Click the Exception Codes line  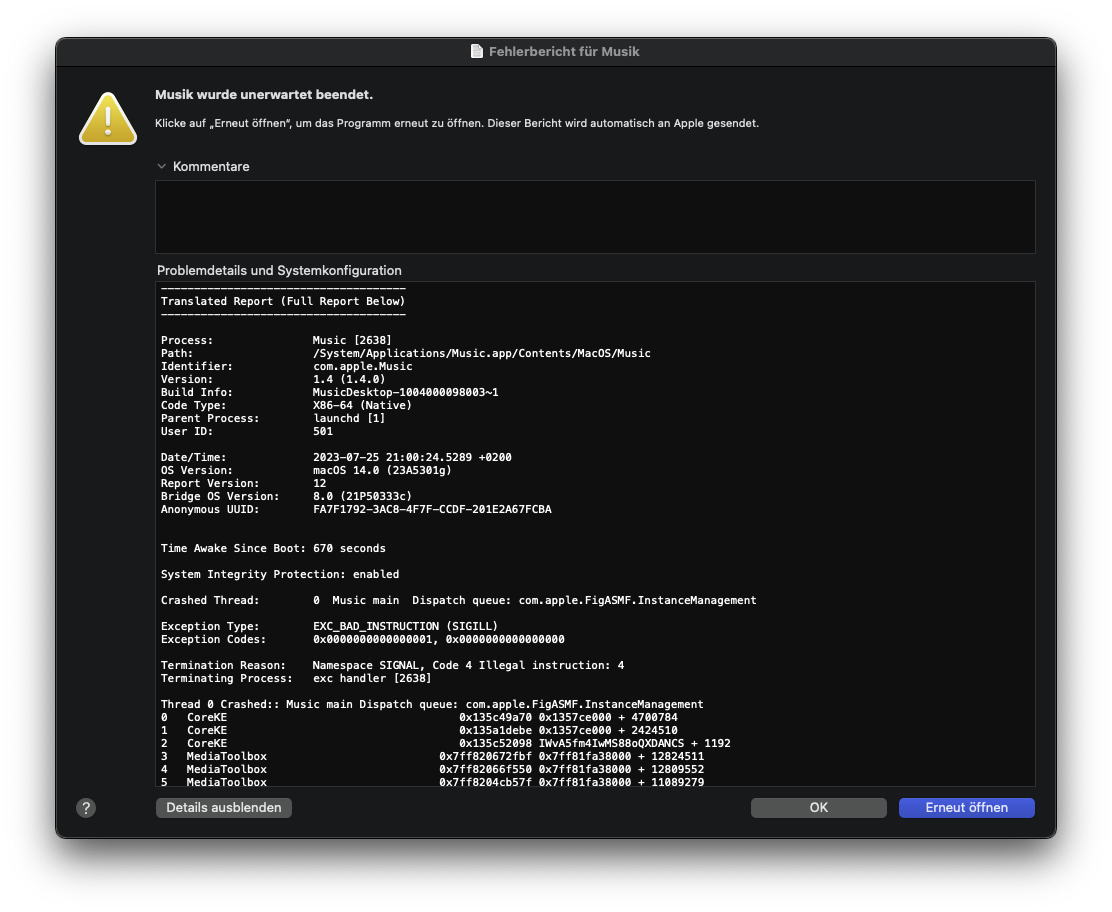362,640
